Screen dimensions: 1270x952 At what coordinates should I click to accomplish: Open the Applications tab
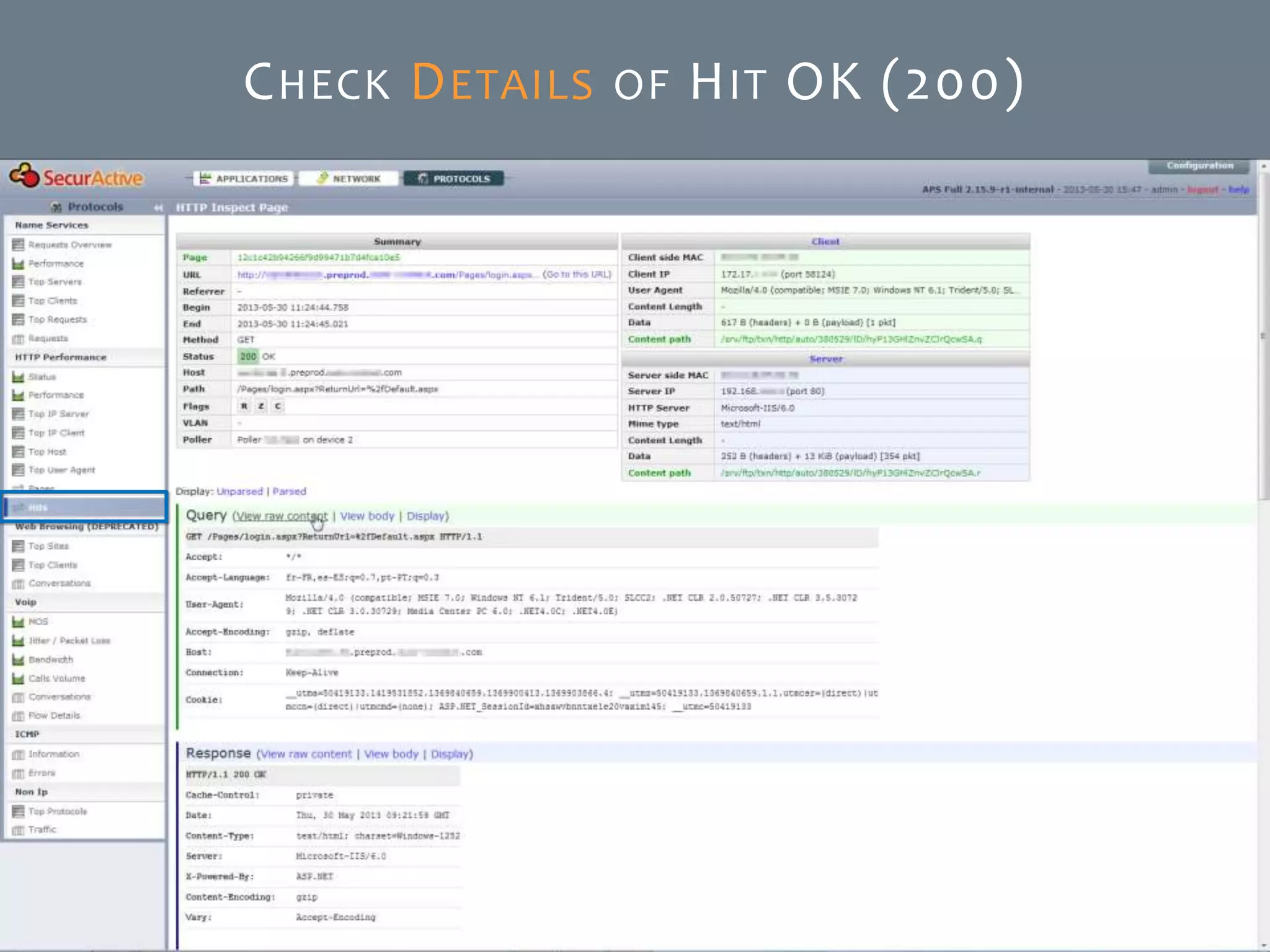pyautogui.click(x=244, y=178)
